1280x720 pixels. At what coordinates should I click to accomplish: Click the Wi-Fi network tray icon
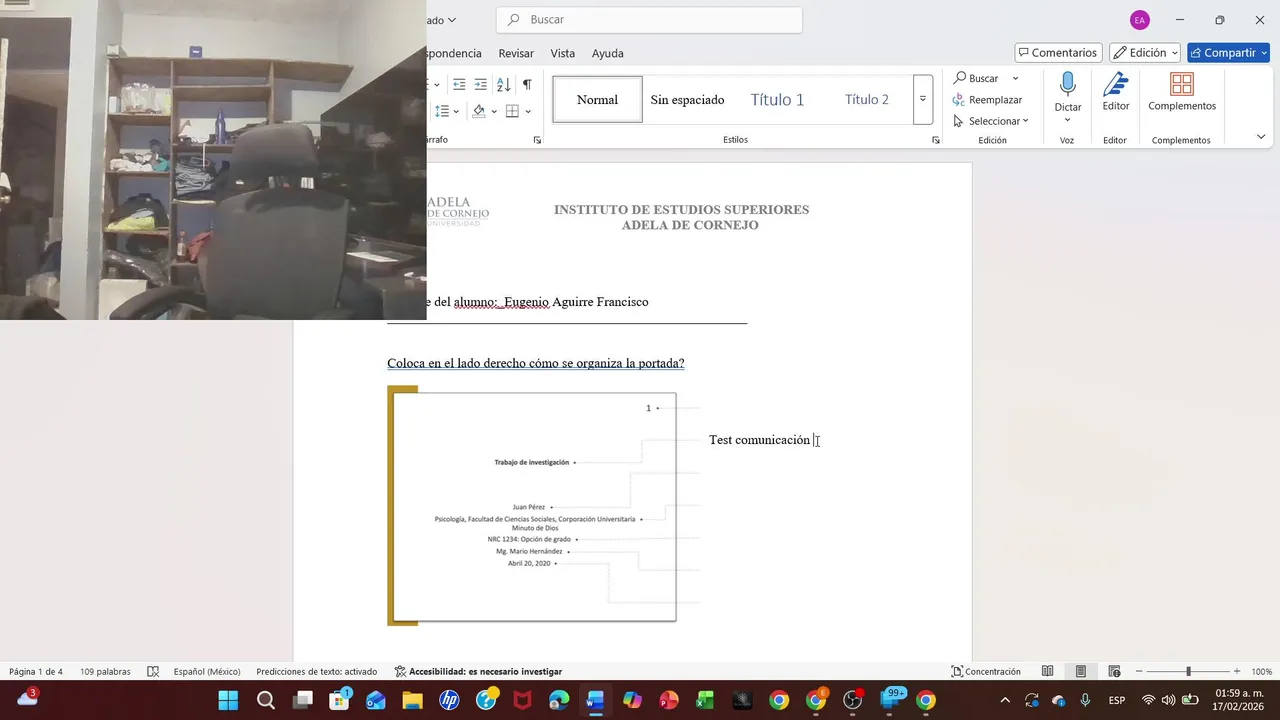[1148, 700]
